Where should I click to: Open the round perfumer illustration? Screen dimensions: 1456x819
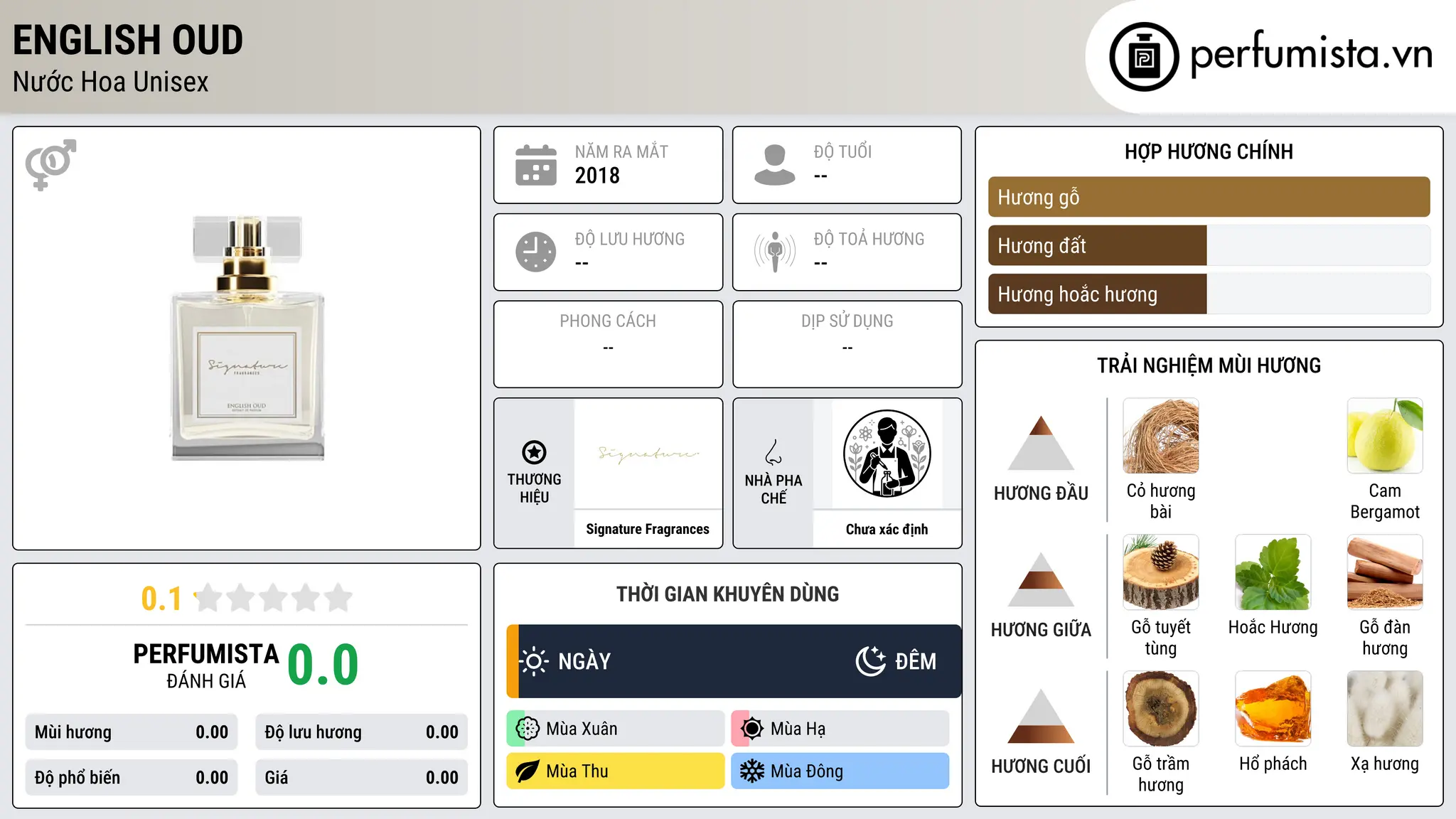coord(887,454)
